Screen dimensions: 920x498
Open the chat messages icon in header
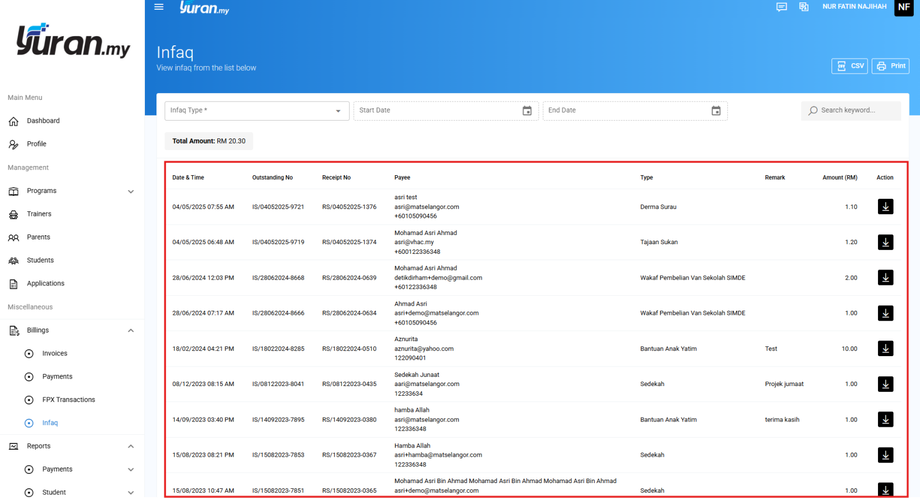(781, 7)
